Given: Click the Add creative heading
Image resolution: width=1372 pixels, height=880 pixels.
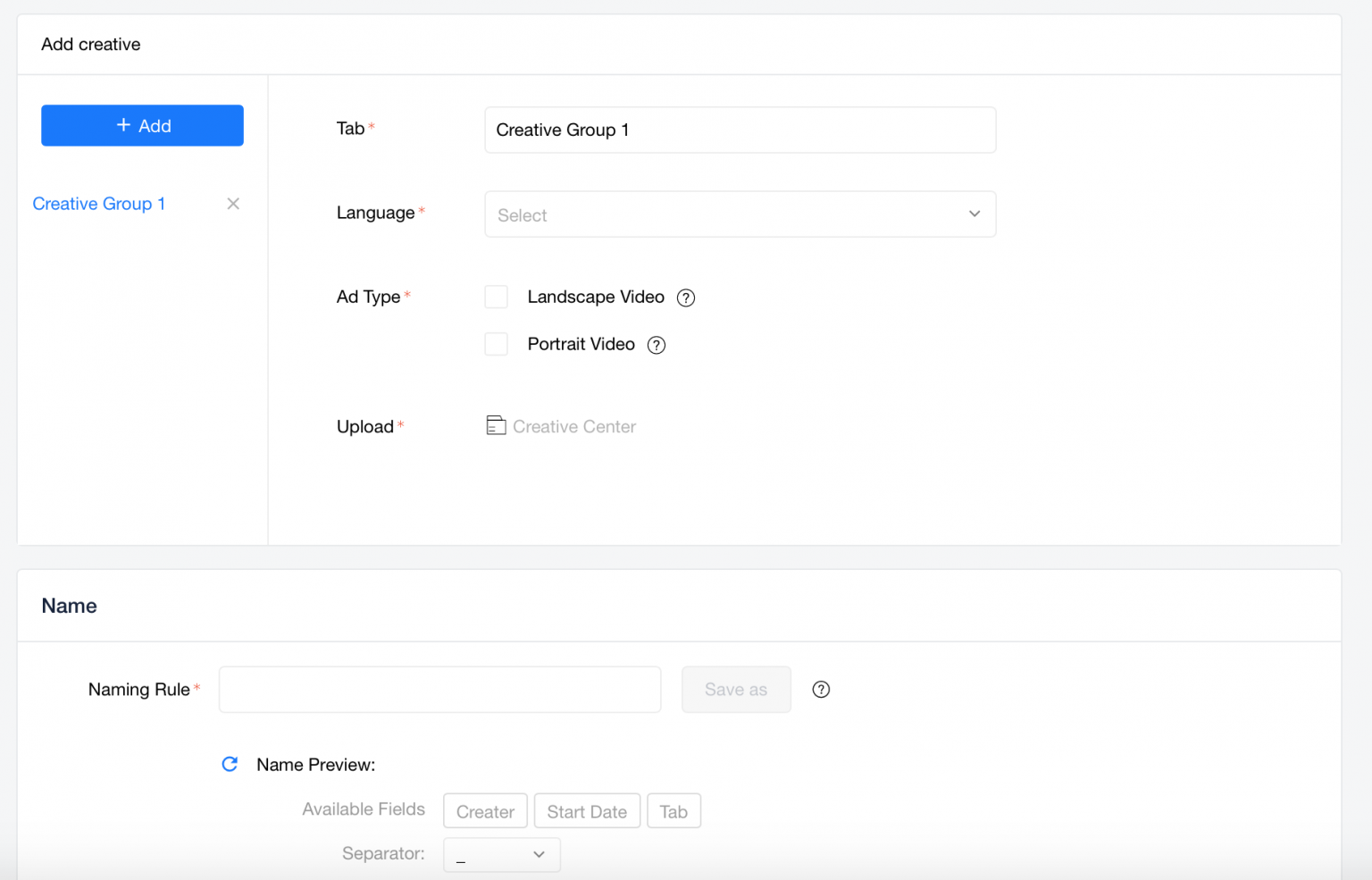Looking at the screenshot, I should (91, 45).
